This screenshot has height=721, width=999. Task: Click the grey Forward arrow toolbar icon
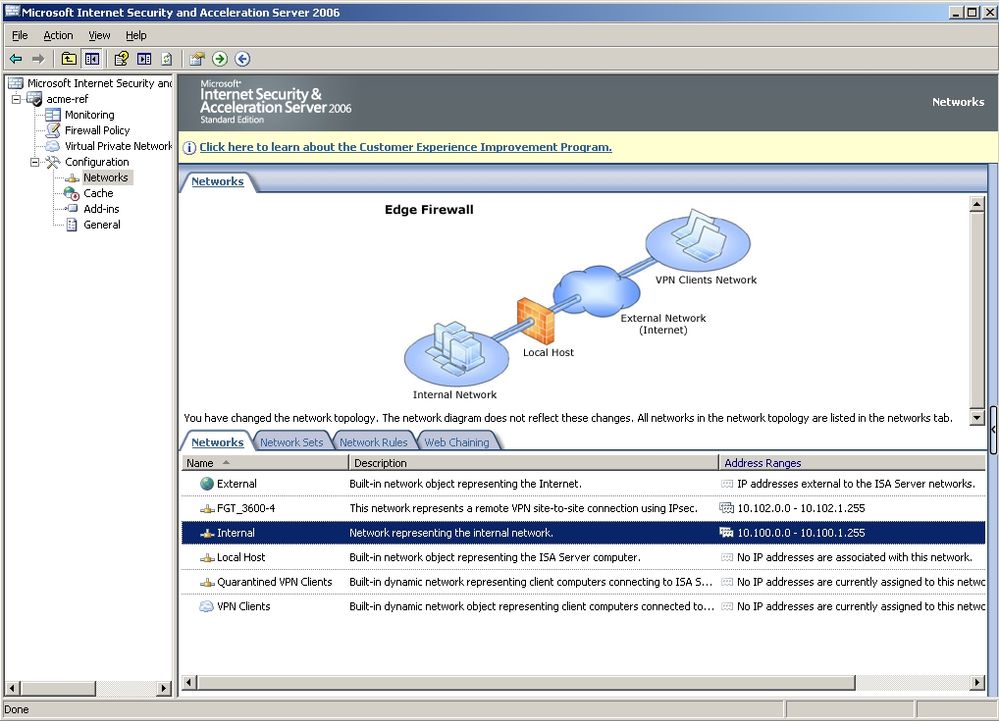pyautogui.click(x=38, y=59)
